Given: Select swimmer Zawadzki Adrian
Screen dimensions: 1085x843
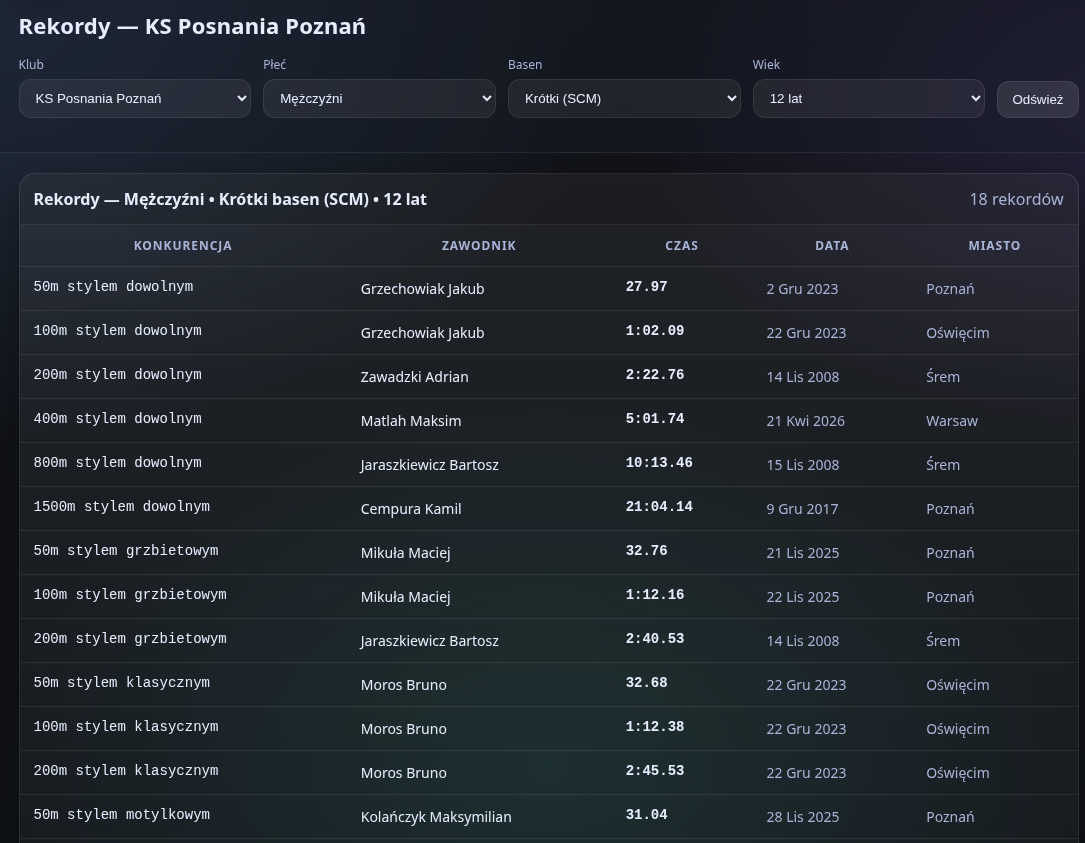Looking at the screenshot, I should pos(414,377).
